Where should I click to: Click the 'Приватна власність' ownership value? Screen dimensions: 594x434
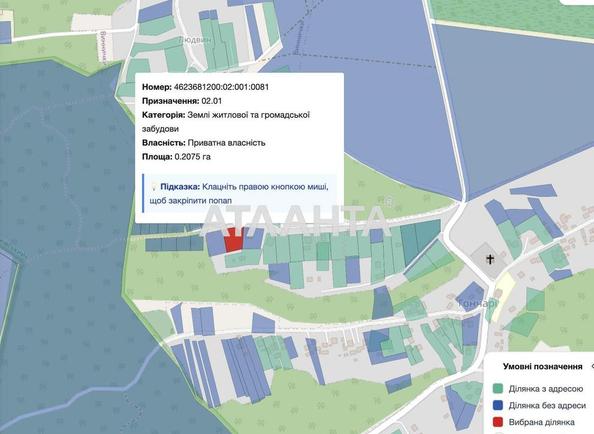pos(227,143)
